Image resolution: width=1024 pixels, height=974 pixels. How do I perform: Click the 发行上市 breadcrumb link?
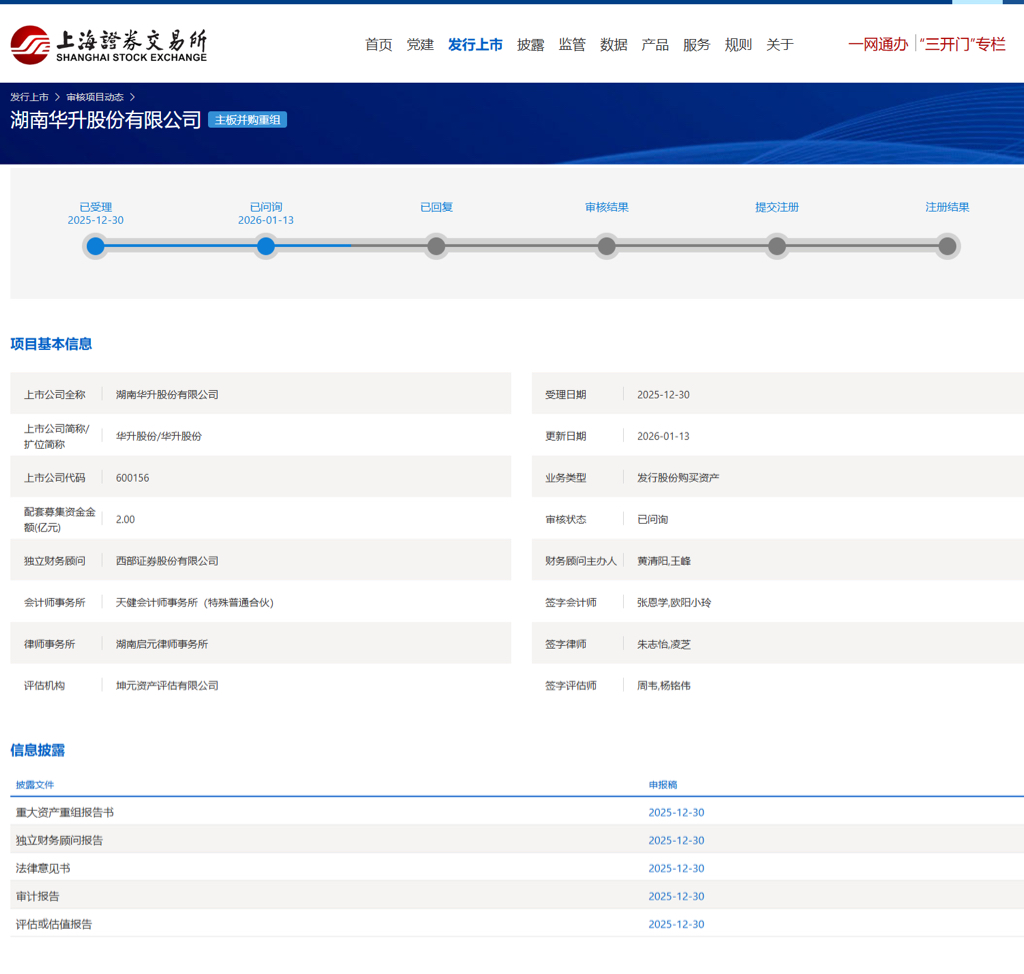[29, 97]
